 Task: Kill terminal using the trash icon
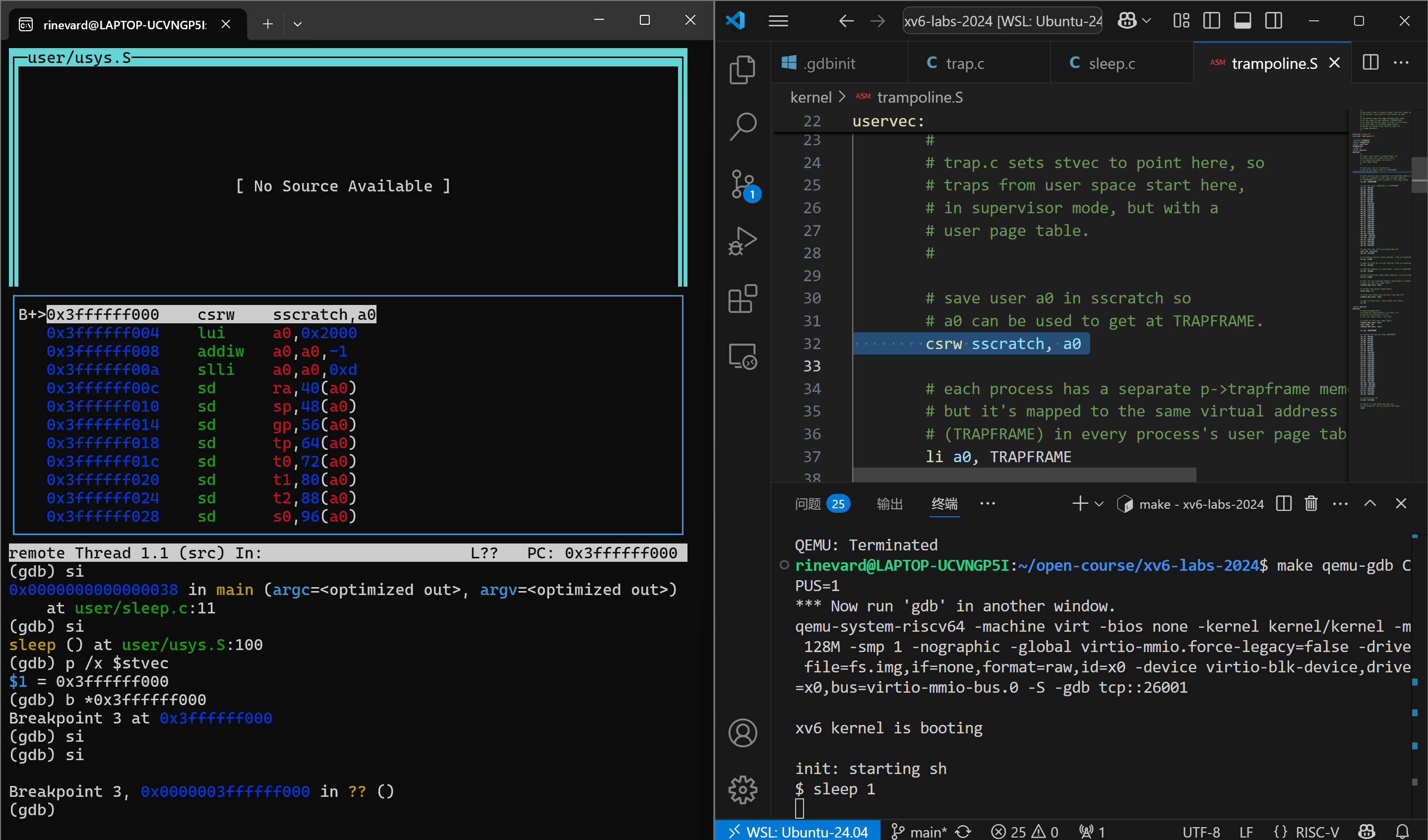1311,503
